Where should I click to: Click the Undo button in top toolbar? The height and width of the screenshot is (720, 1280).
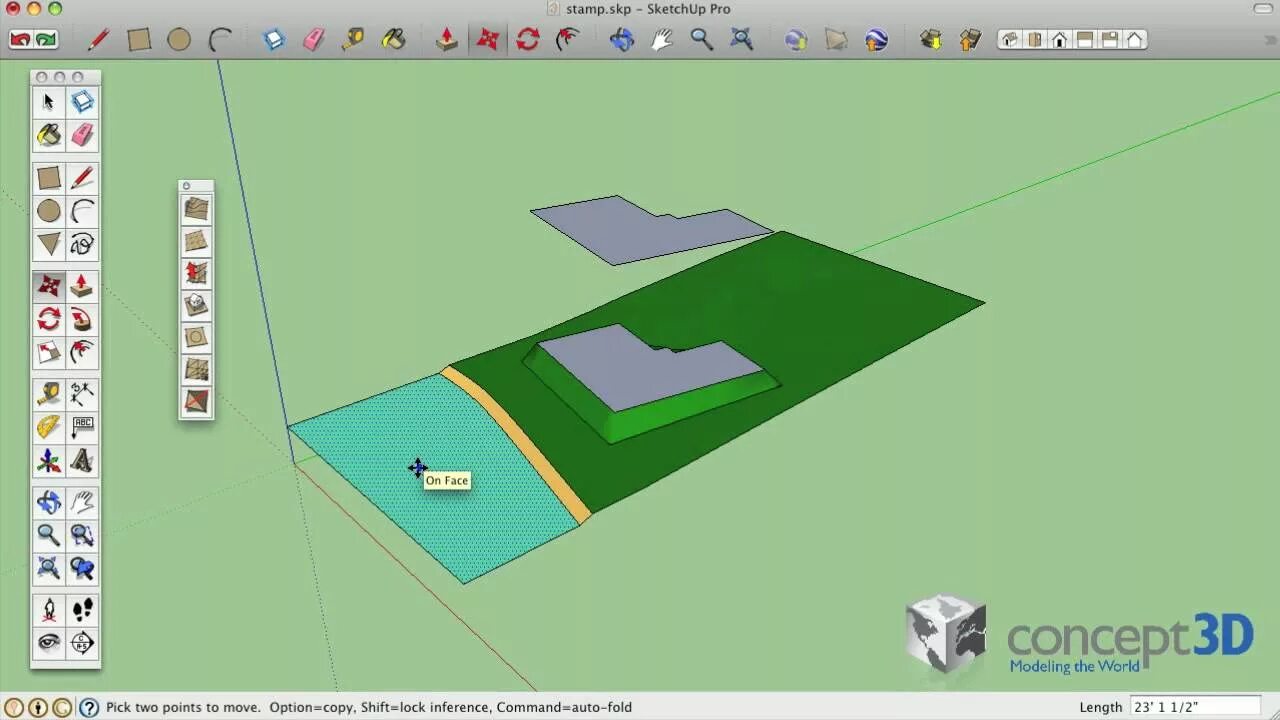click(19, 40)
